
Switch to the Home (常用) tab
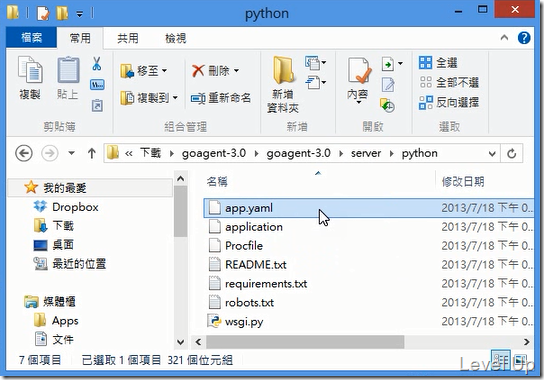(x=80, y=38)
